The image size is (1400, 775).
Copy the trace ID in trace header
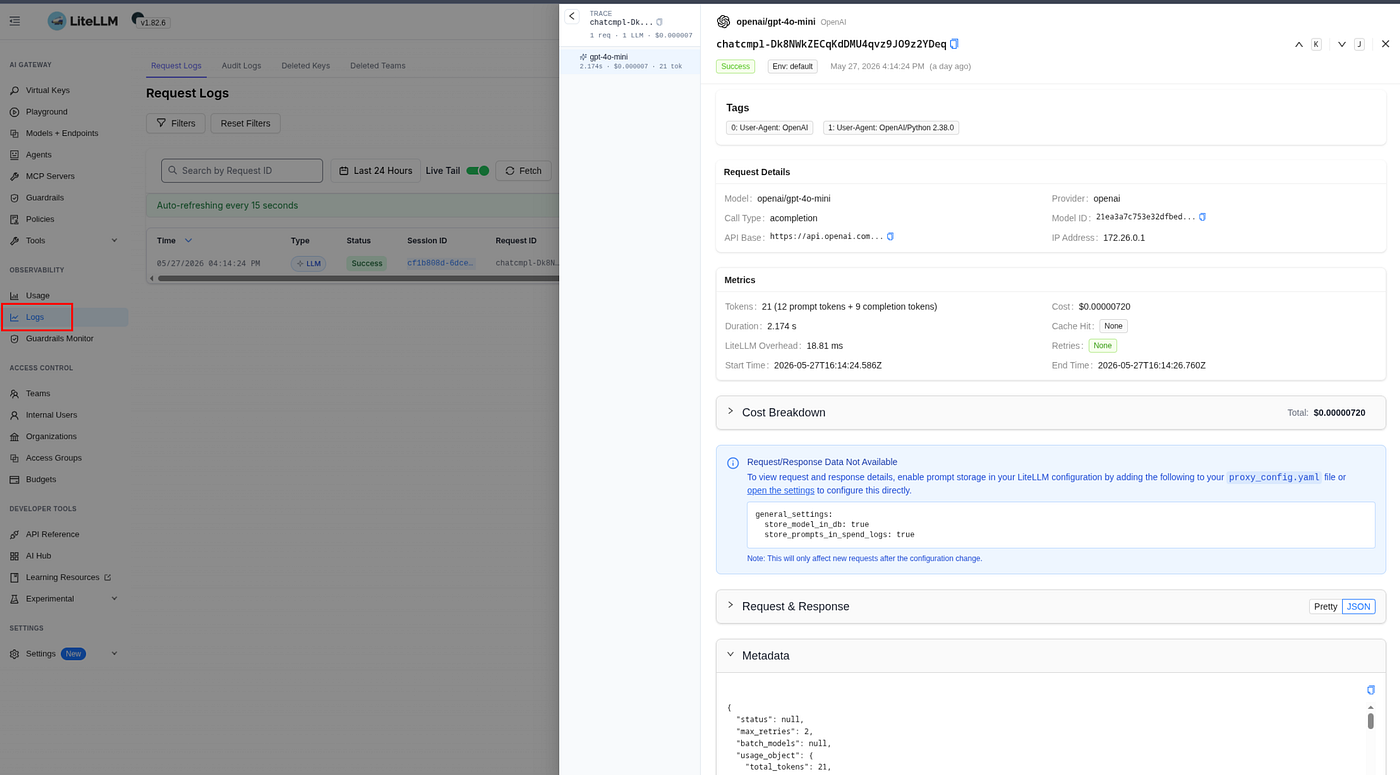click(659, 22)
